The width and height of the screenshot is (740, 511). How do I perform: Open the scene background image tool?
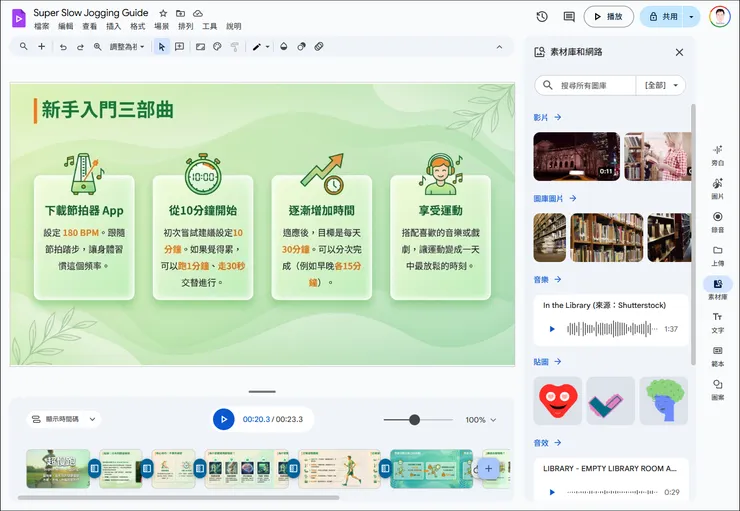200,47
